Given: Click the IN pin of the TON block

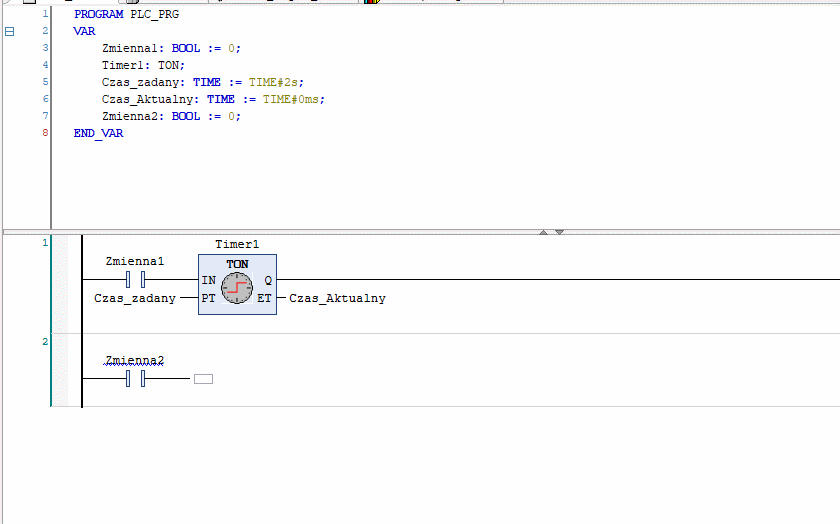Looking at the screenshot, I should [x=208, y=280].
